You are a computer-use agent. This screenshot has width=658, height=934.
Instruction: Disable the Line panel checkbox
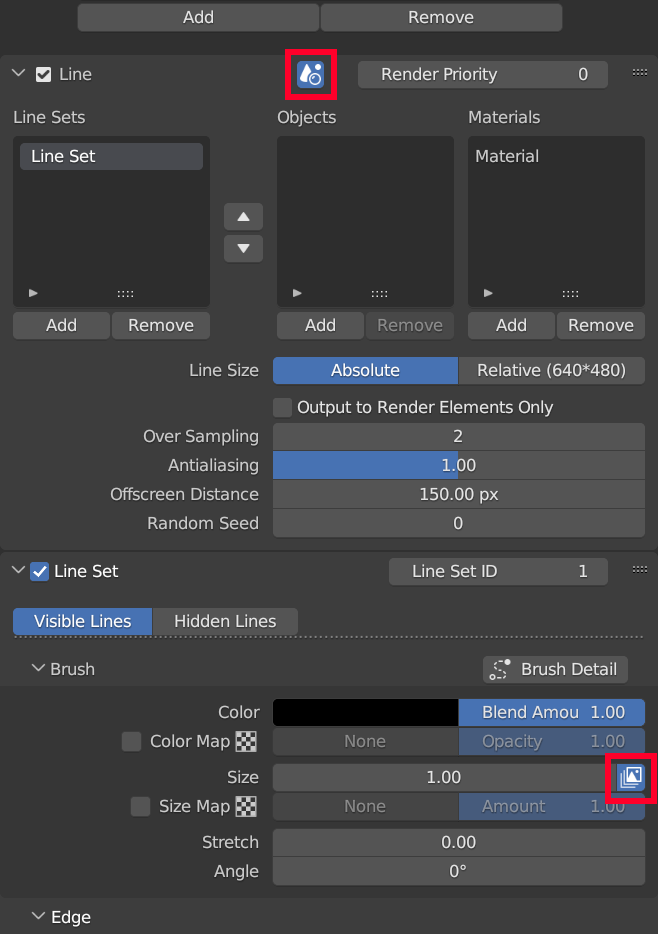[43, 74]
